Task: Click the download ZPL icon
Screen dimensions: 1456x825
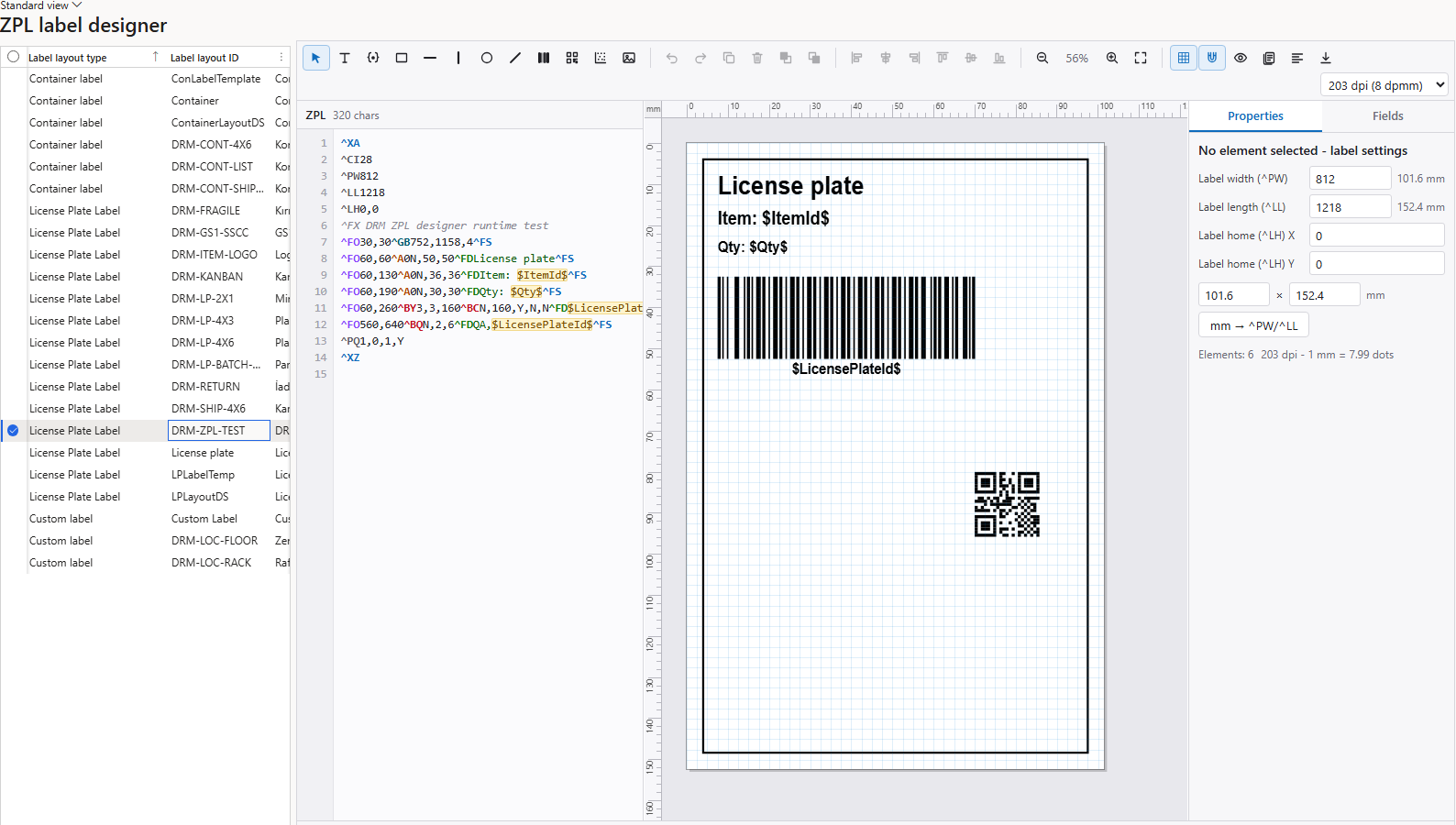Action: point(1326,58)
